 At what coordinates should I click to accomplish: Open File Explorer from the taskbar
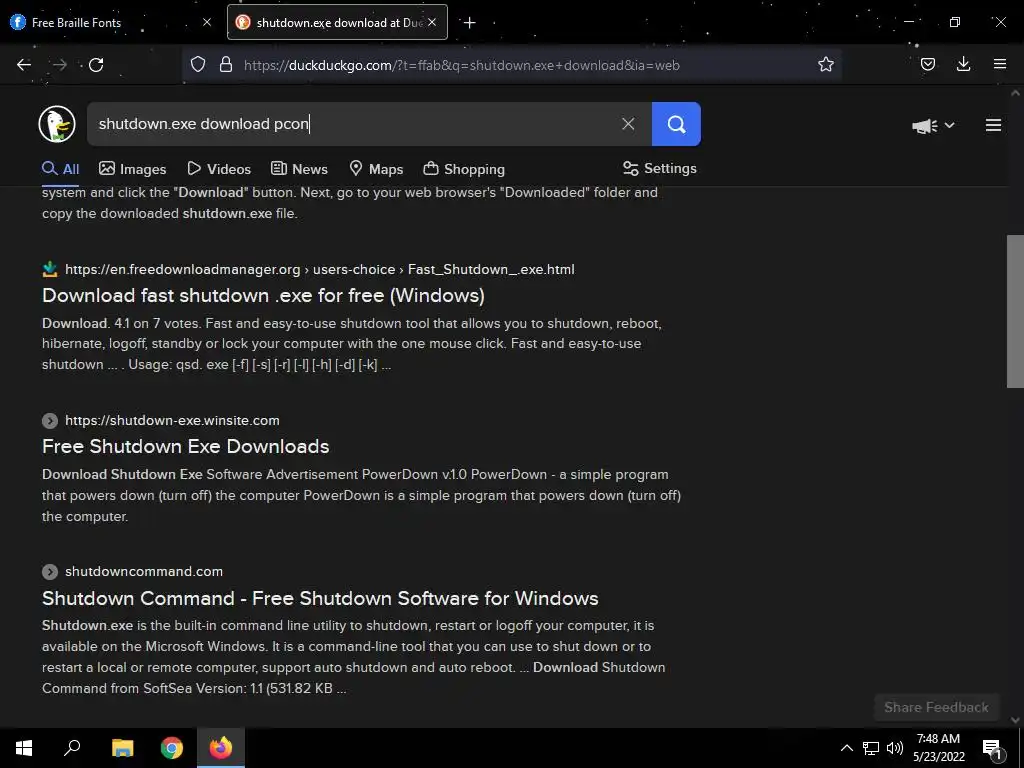click(x=122, y=748)
